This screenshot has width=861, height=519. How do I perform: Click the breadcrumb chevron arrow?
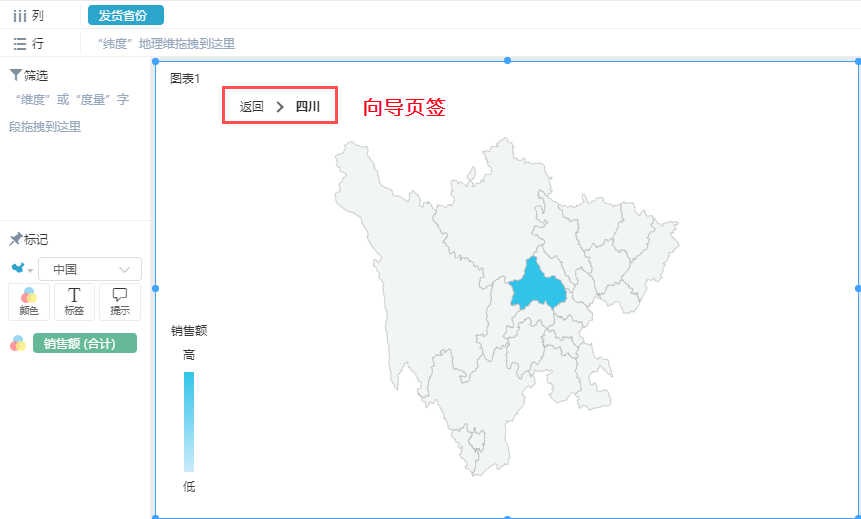(x=280, y=107)
